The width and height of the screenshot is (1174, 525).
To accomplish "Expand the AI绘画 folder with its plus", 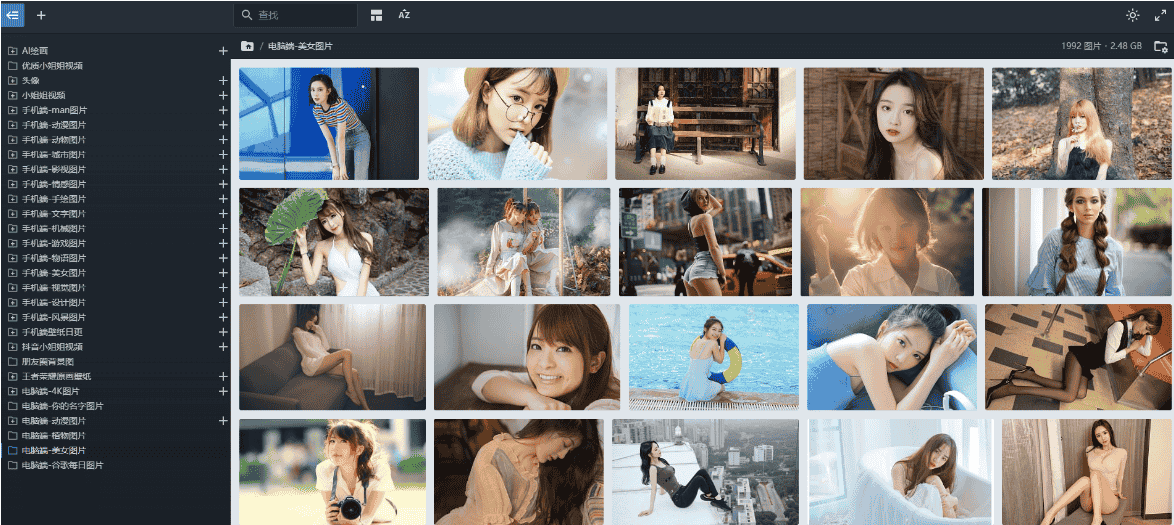I will click(223, 51).
